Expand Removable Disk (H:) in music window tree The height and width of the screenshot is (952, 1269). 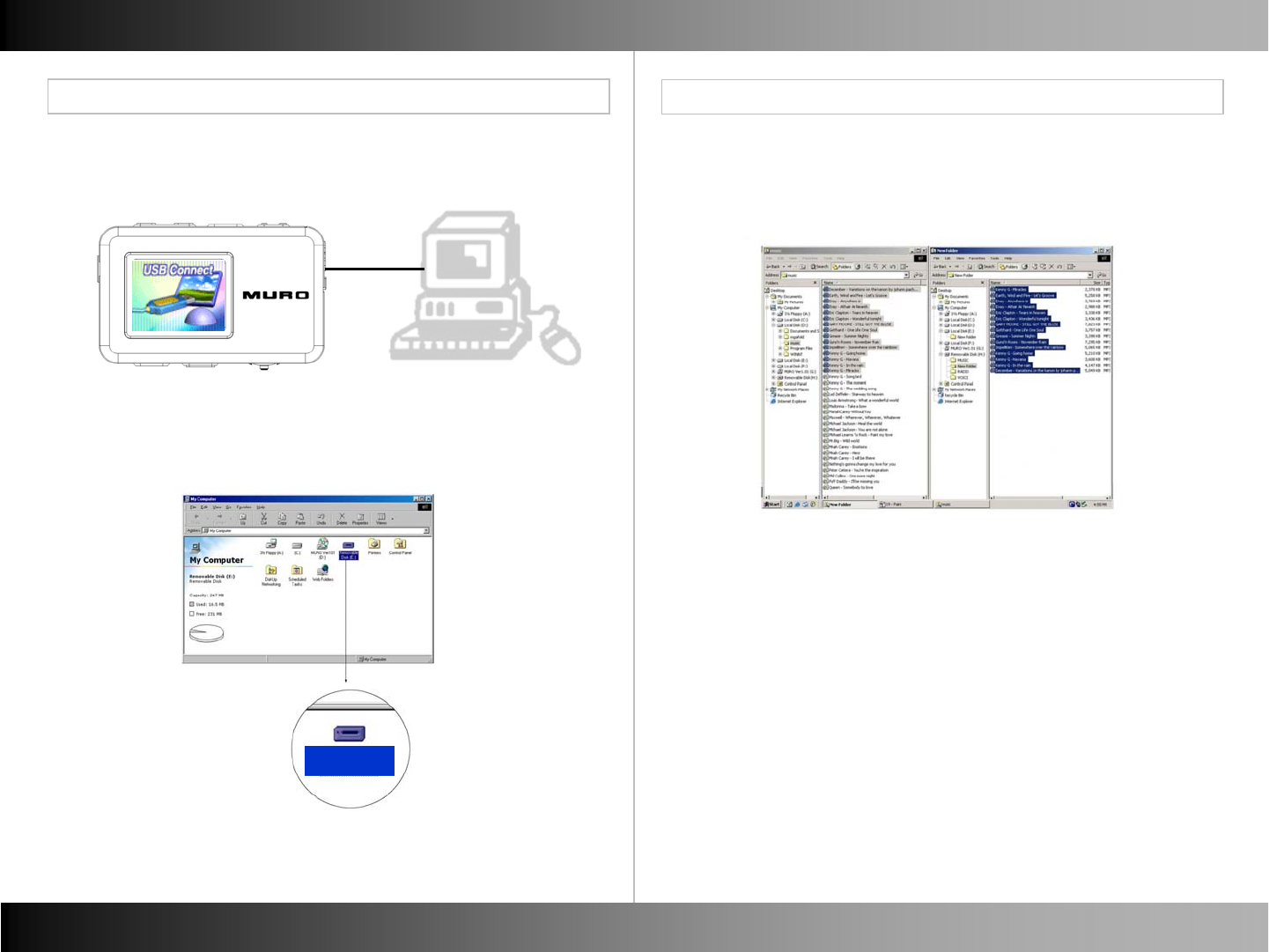(773, 378)
